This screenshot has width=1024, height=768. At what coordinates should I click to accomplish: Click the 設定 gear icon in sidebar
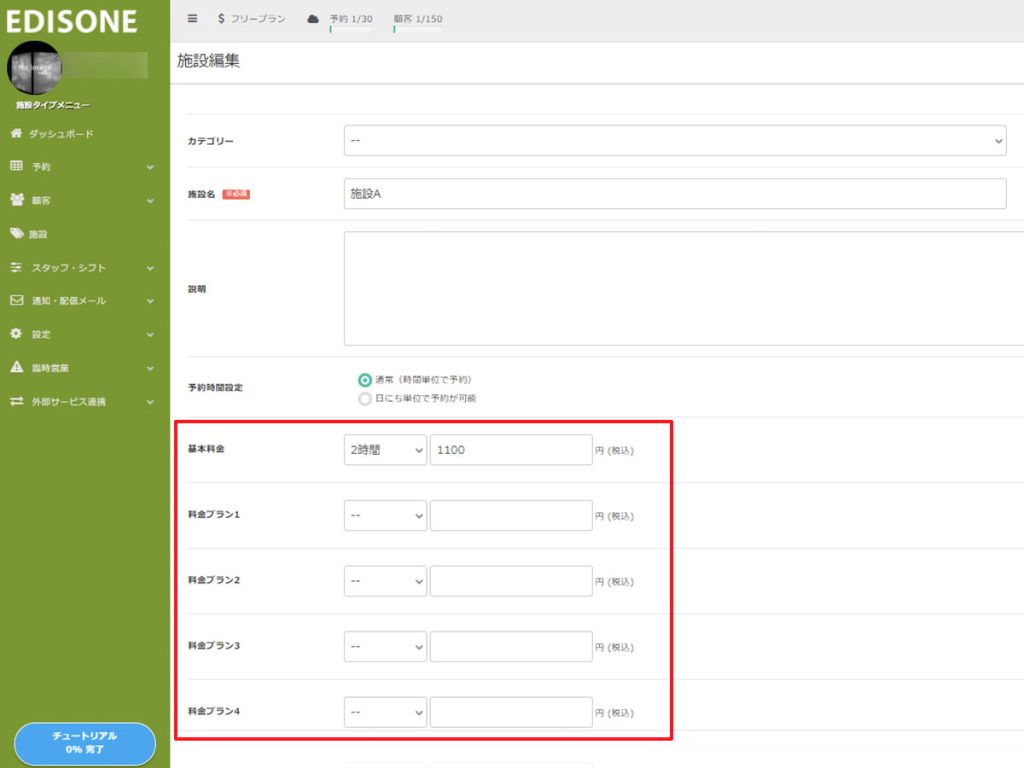tap(16, 334)
